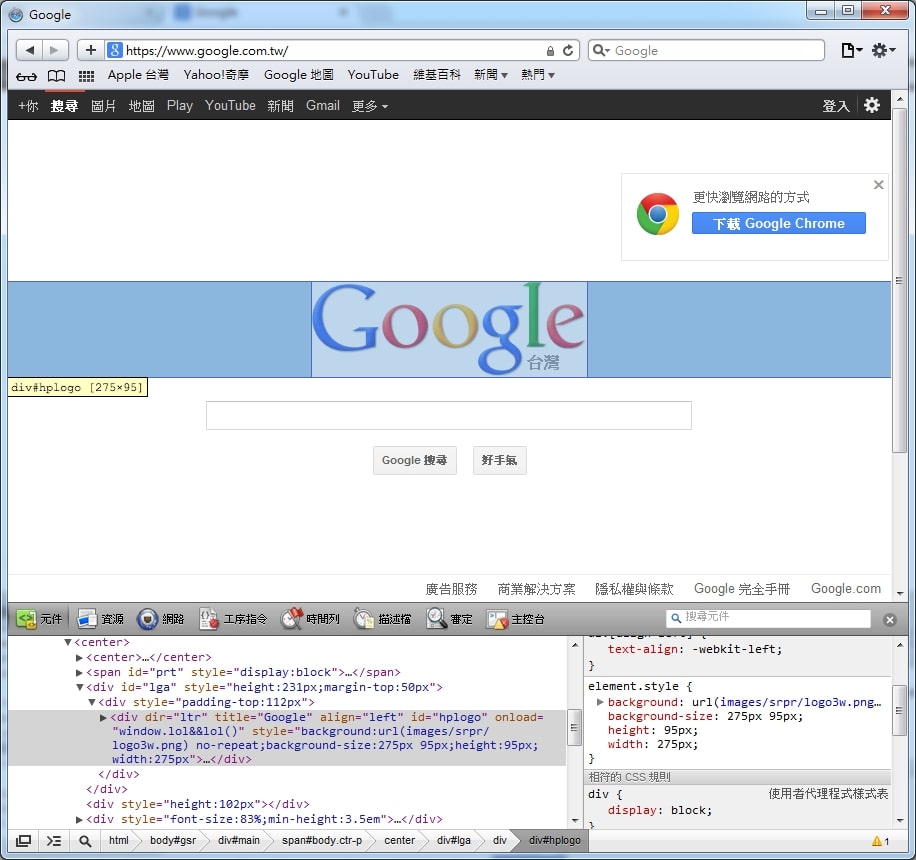Close the Web Inspector with the X button
916x860 pixels.
(x=890, y=620)
